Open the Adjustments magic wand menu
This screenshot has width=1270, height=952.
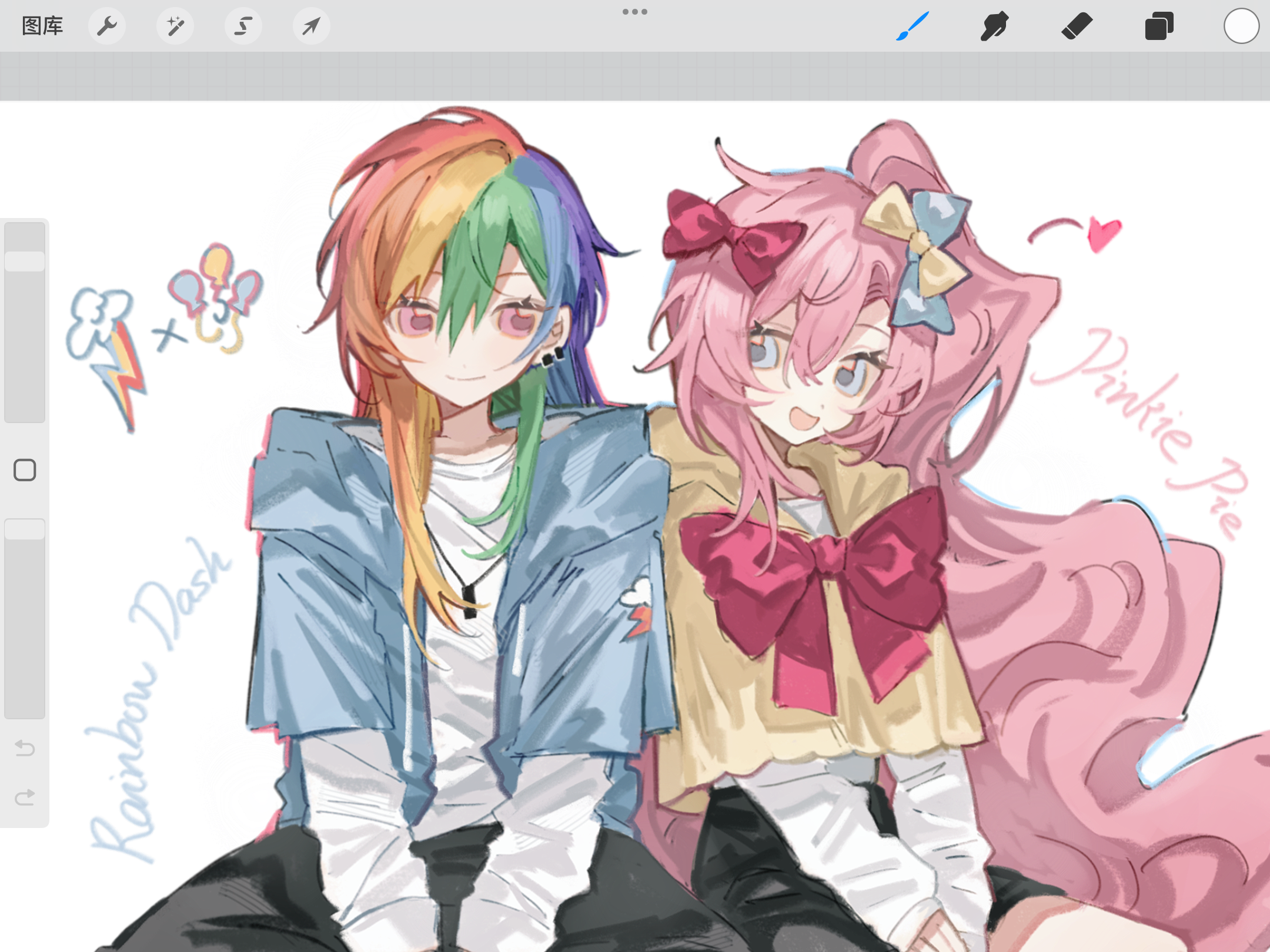tap(175, 26)
